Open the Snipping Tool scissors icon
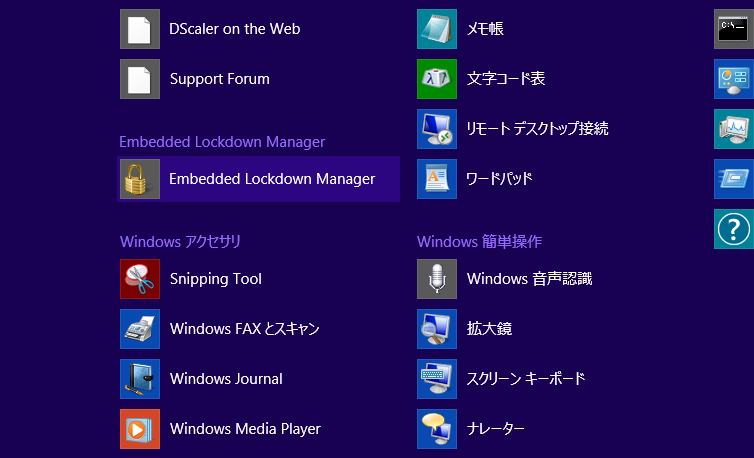 140,279
